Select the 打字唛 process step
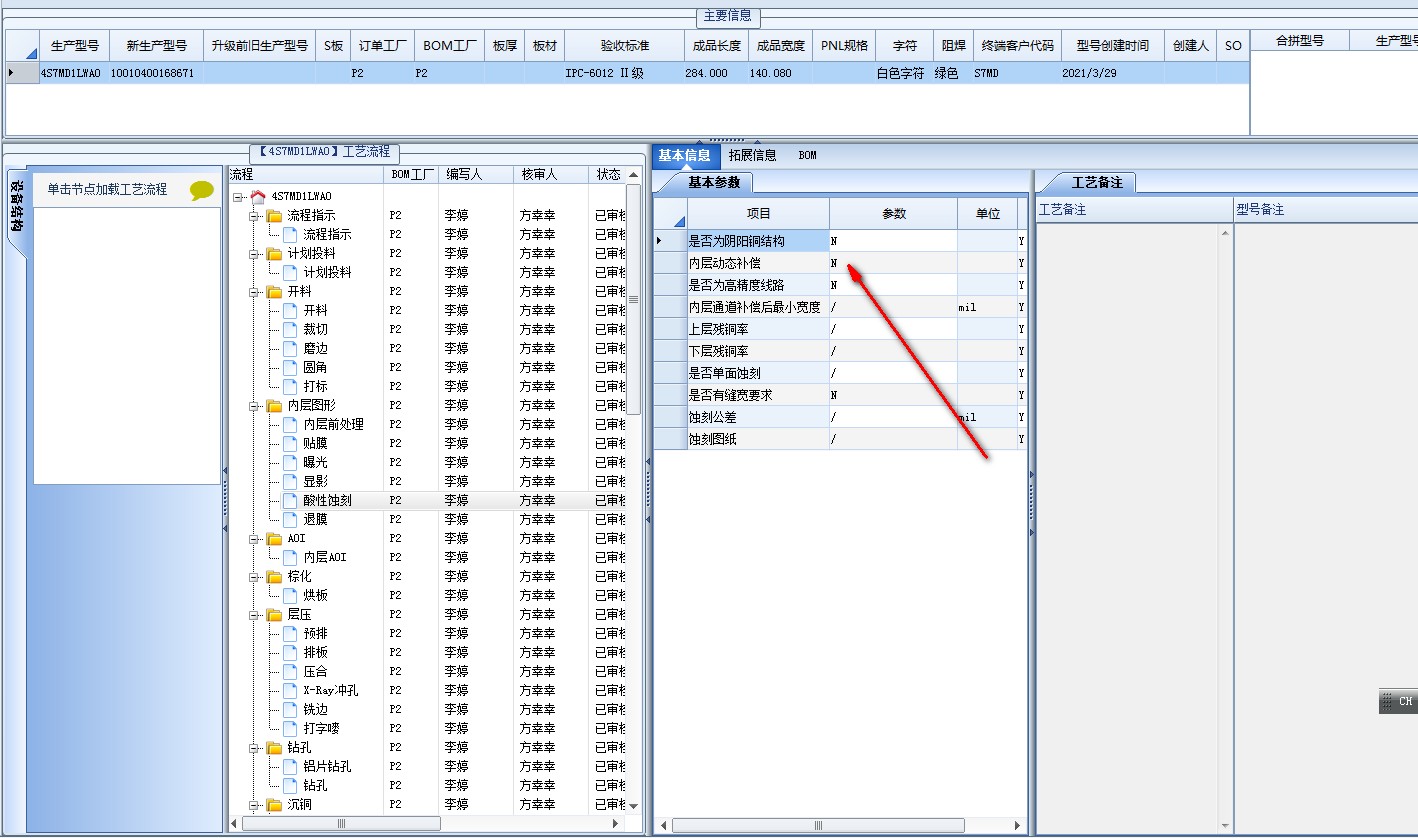The width and height of the screenshot is (1418, 838). pos(322,728)
